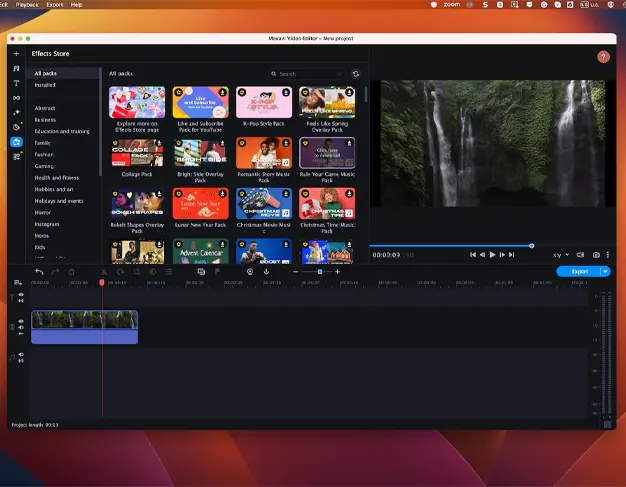This screenshot has width=626, height=487.
Task: Mute the video track speaker icon
Action: pyautogui.click(x=21, y=327)
